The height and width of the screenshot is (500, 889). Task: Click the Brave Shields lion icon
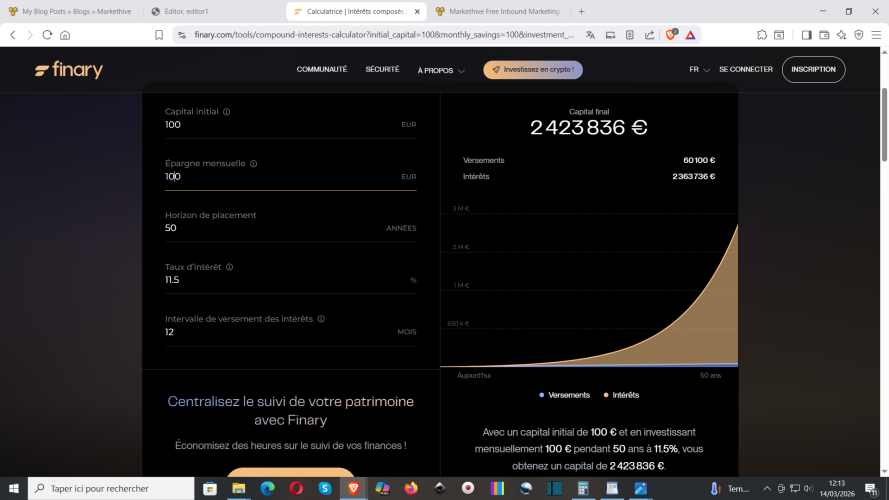[x=671, y=34]
